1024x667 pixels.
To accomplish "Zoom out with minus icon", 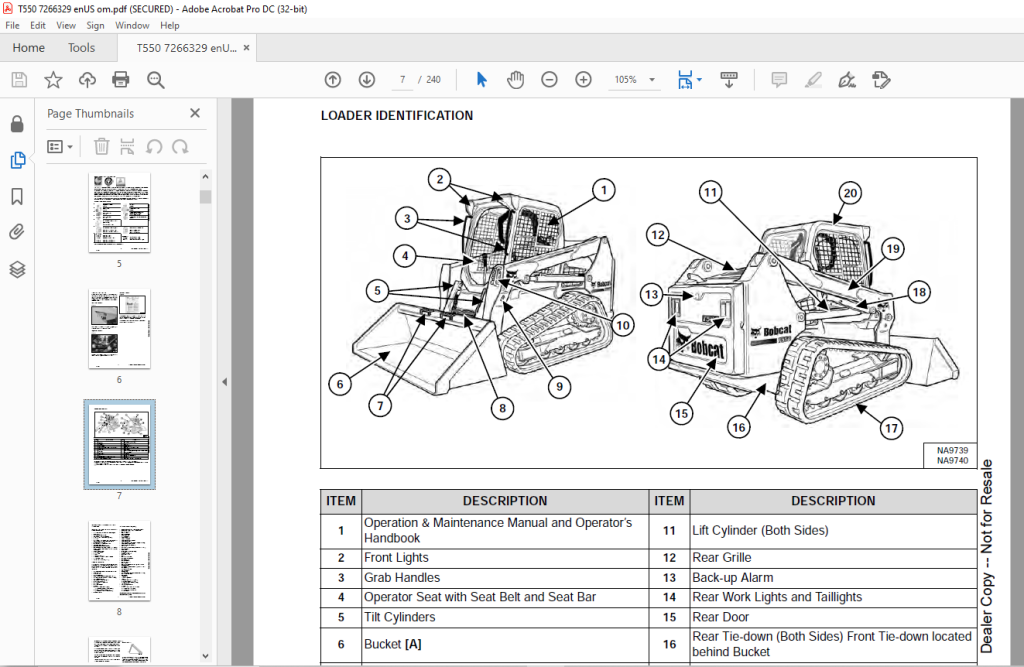I will coord(549,80).
